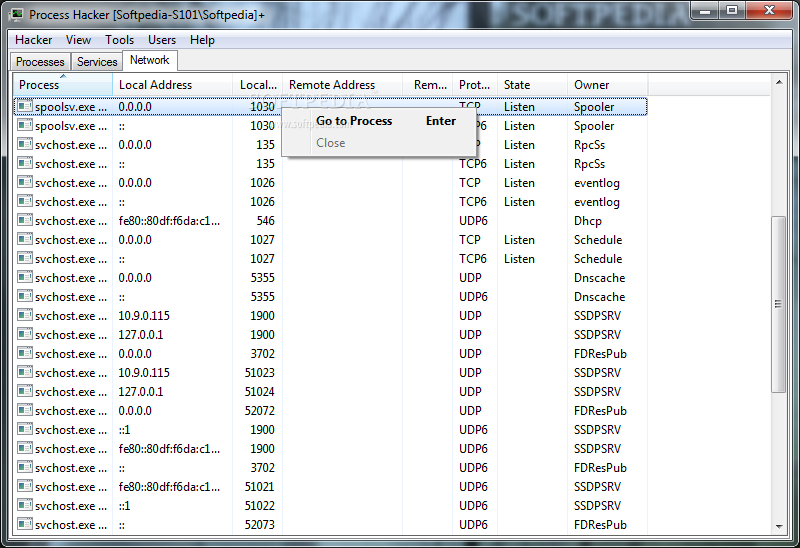Sort by the Owner column header
This screenshot has width=800, height=548.
click(608, 85)
